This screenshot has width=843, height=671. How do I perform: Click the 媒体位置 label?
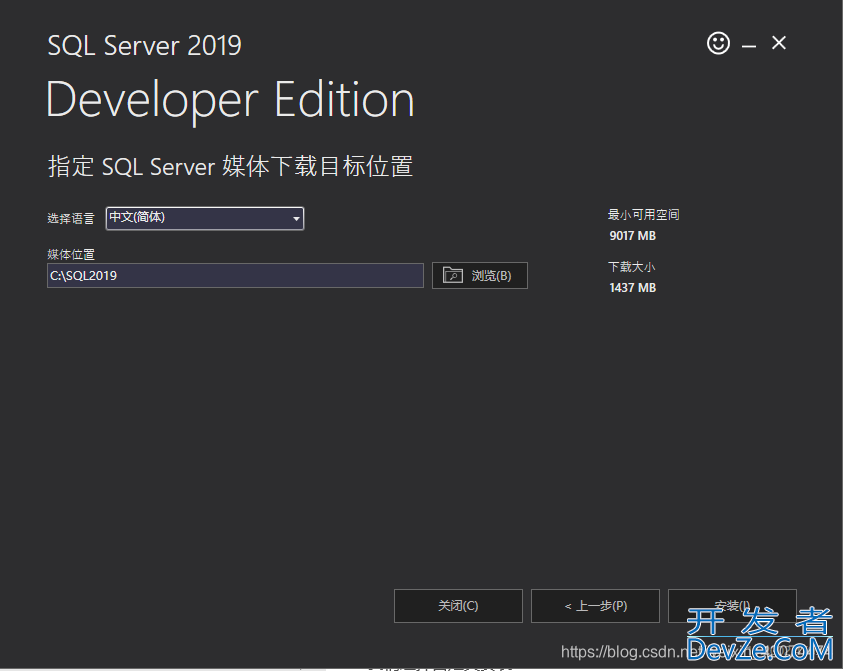pos(71,254)
